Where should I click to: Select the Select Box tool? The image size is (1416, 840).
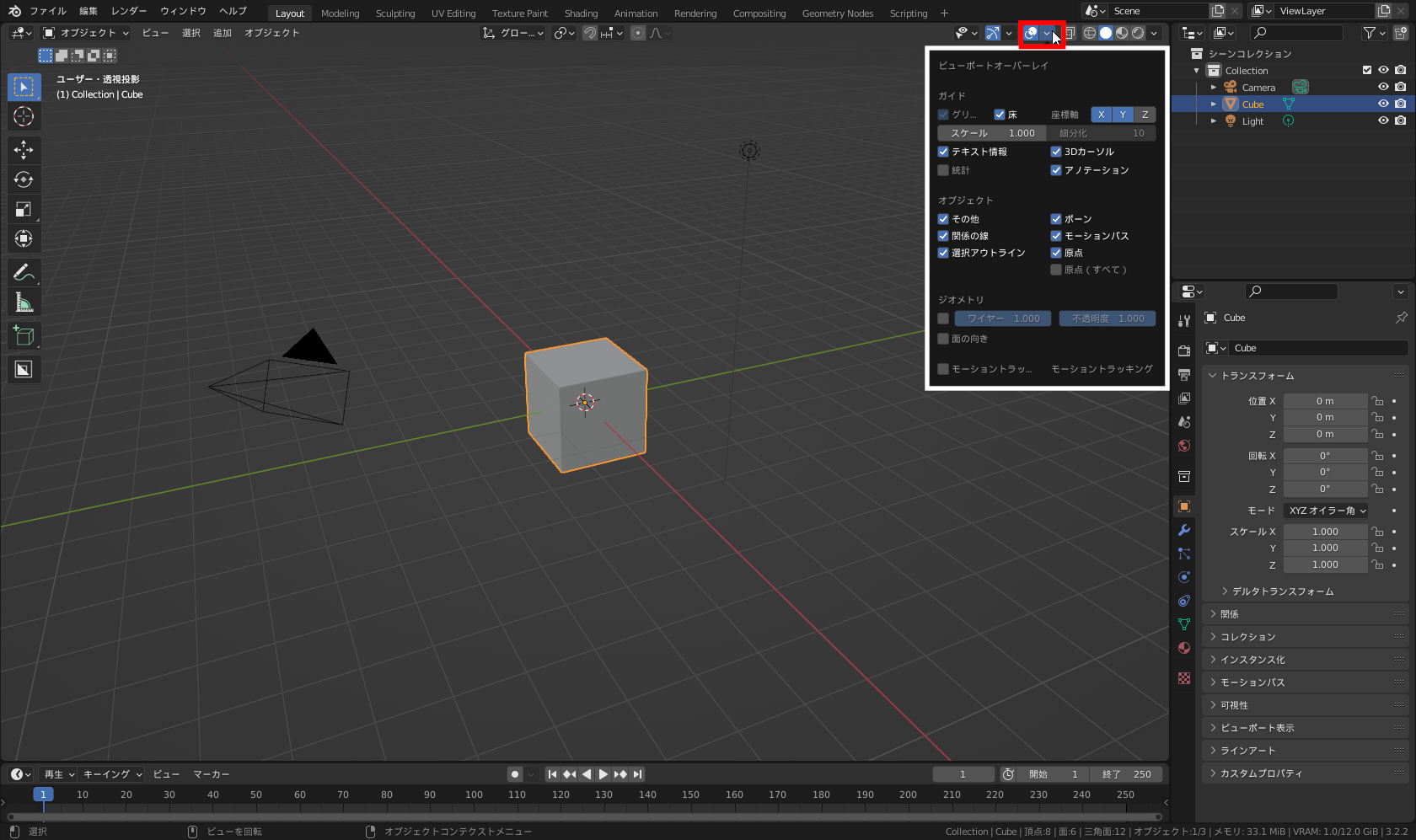pos(24,87)
